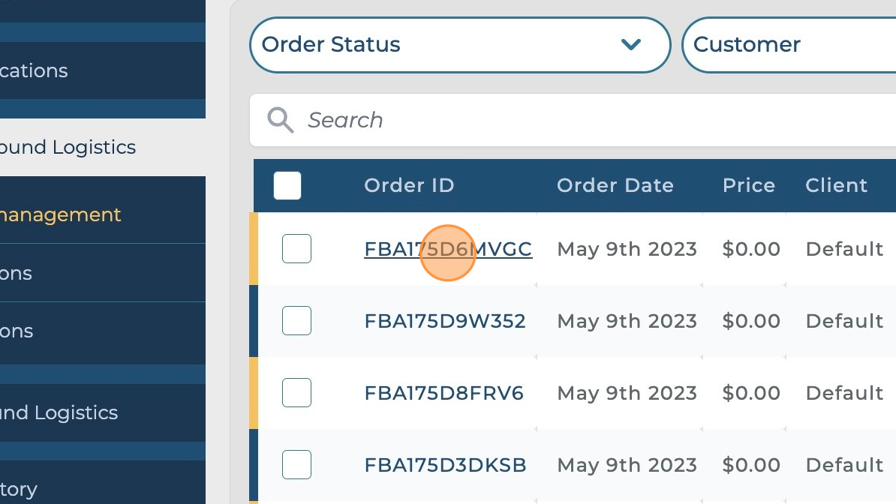Mark checkbox for order FBA175D3DKSB
This screenshot has height=504, width=896.
(x=297, y=465)
